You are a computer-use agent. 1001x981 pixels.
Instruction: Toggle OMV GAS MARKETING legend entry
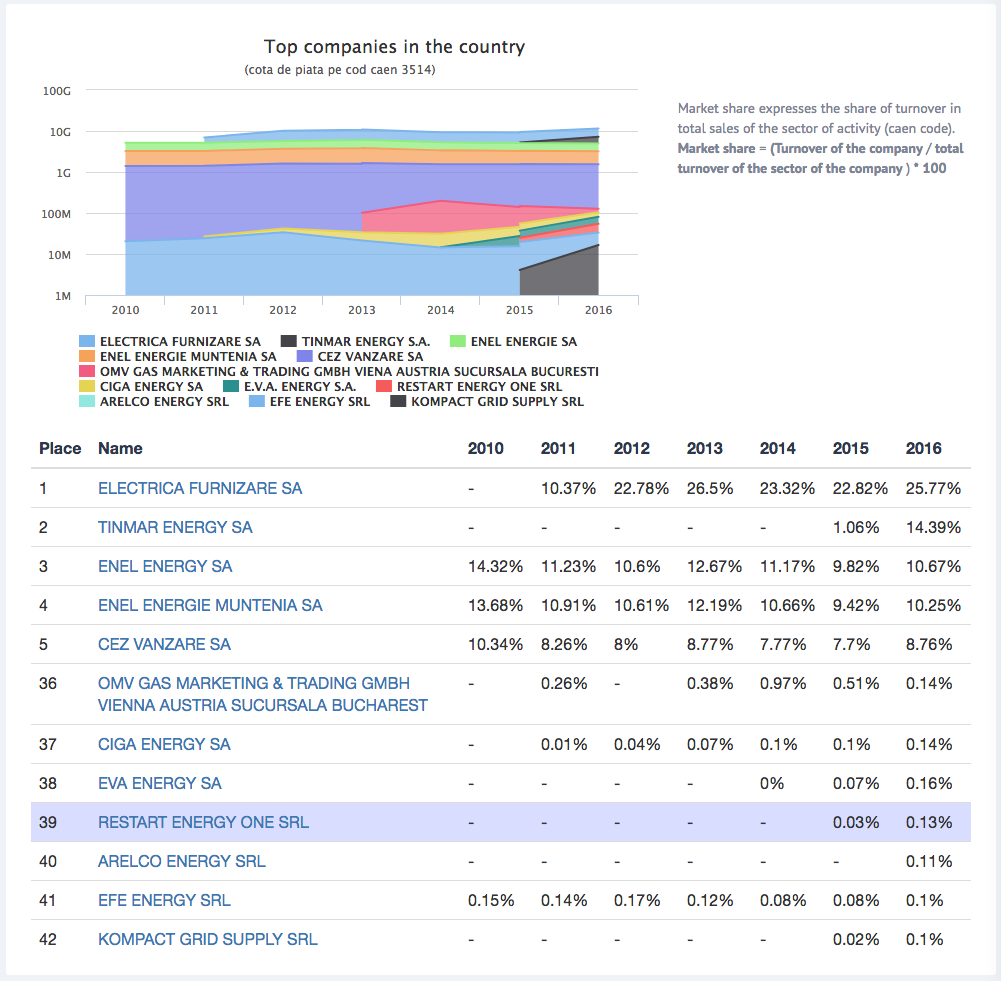(x=339, y=371)
